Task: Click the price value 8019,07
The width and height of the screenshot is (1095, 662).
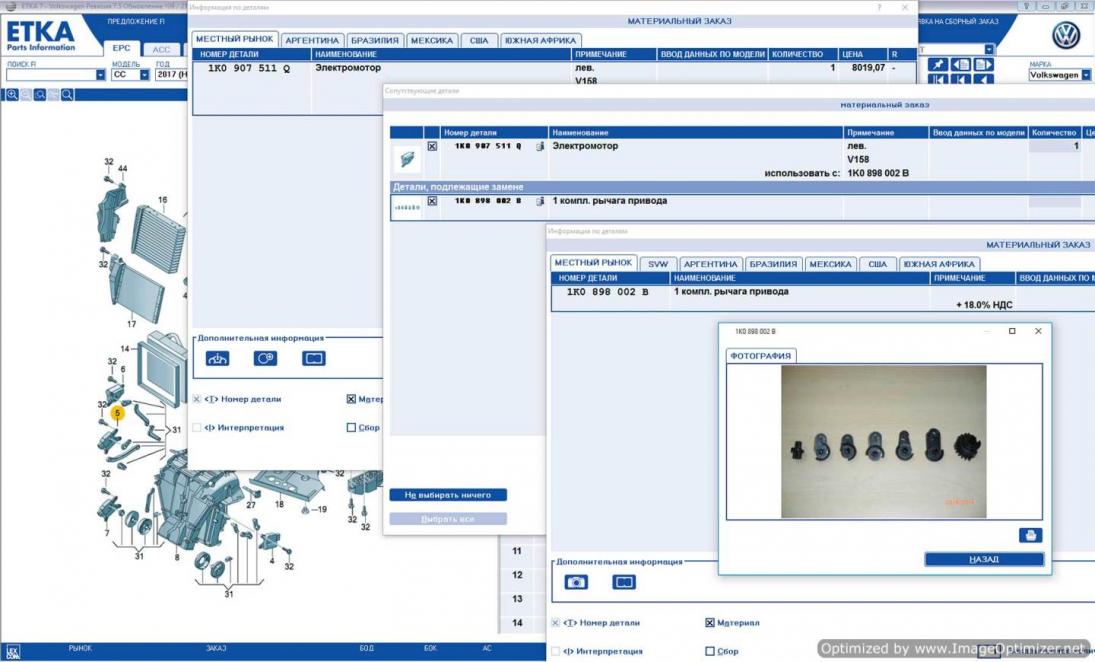Action: pos(868,68)
